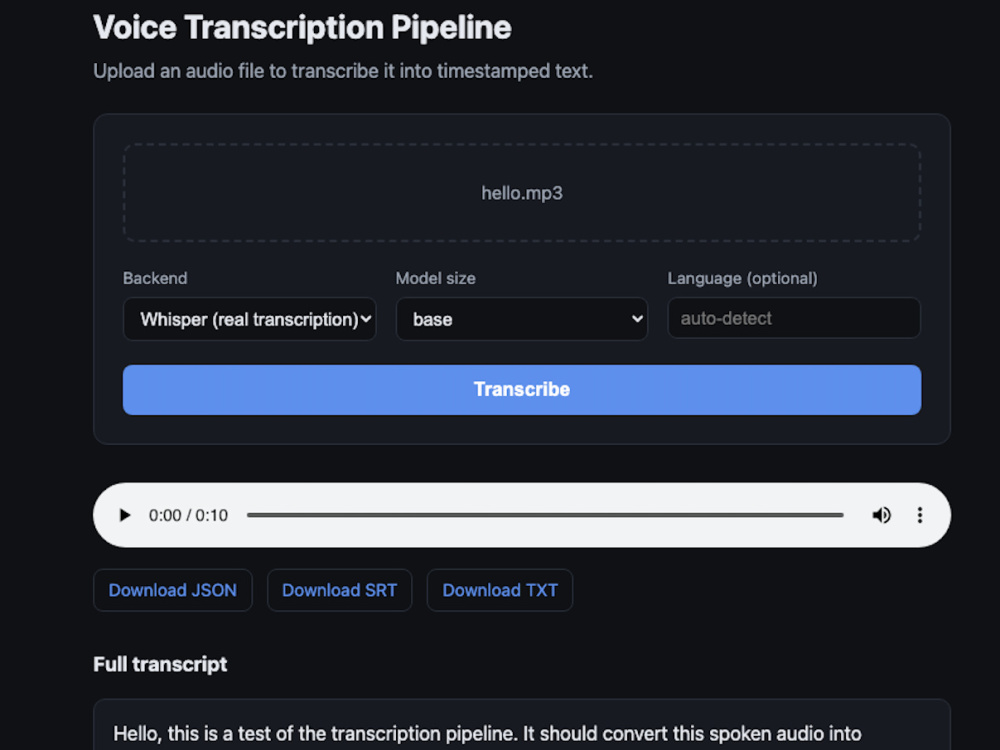This screenshot has width=1000, height=750.
Task: Download the transcript as SRT
Action: click(339, 590)
